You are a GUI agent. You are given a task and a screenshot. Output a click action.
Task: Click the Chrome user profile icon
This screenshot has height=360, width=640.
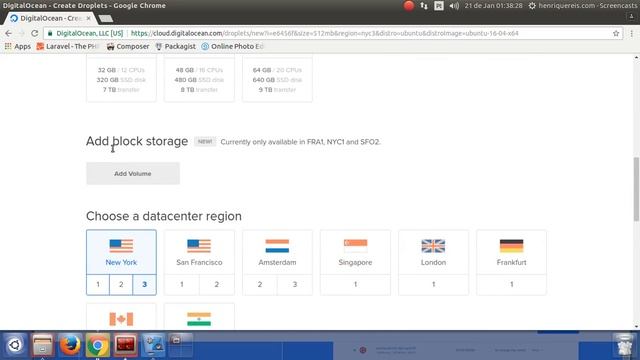[x=631, y=17]
